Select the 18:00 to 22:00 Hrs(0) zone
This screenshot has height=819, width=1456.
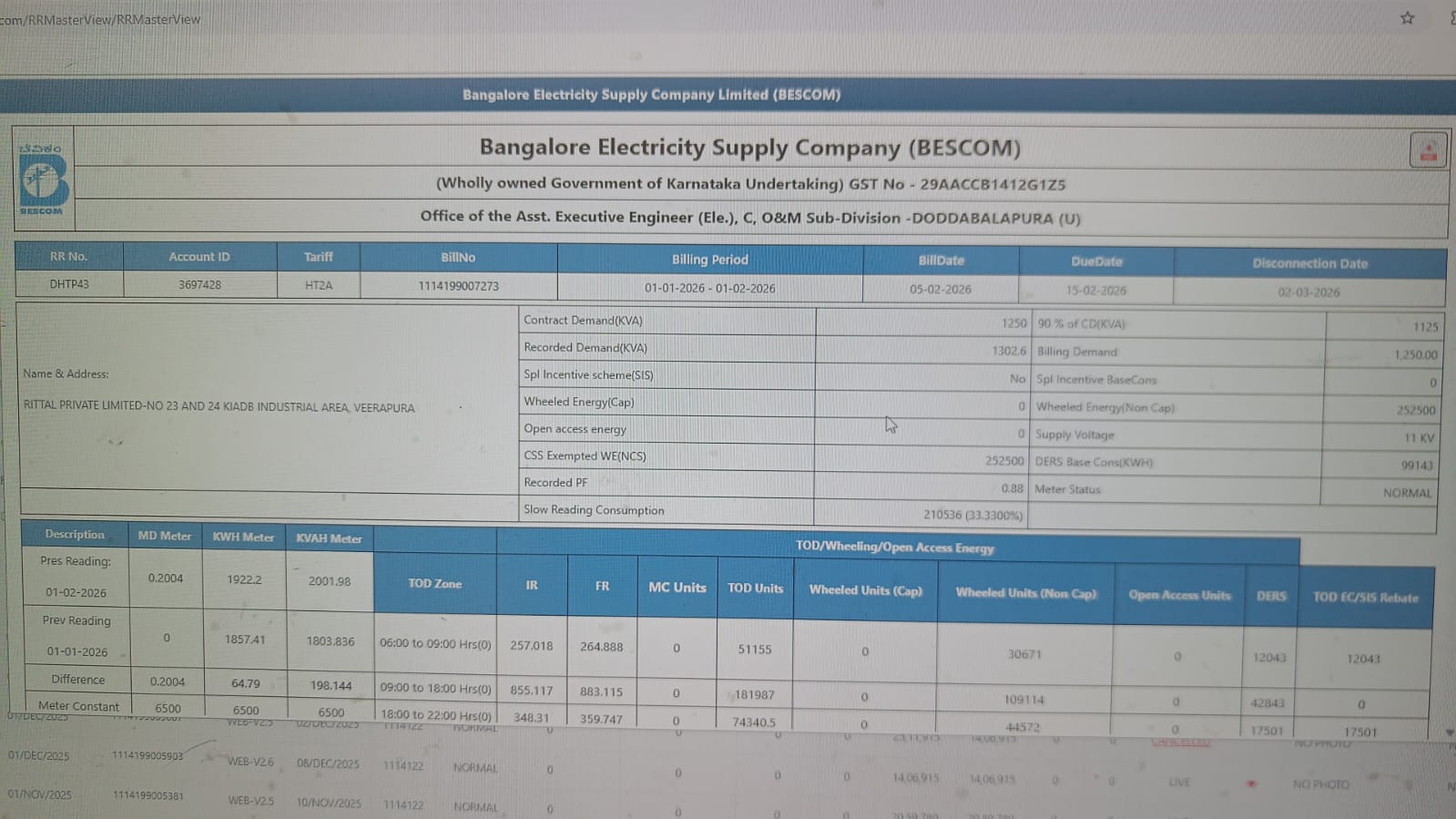coord(435,715)
